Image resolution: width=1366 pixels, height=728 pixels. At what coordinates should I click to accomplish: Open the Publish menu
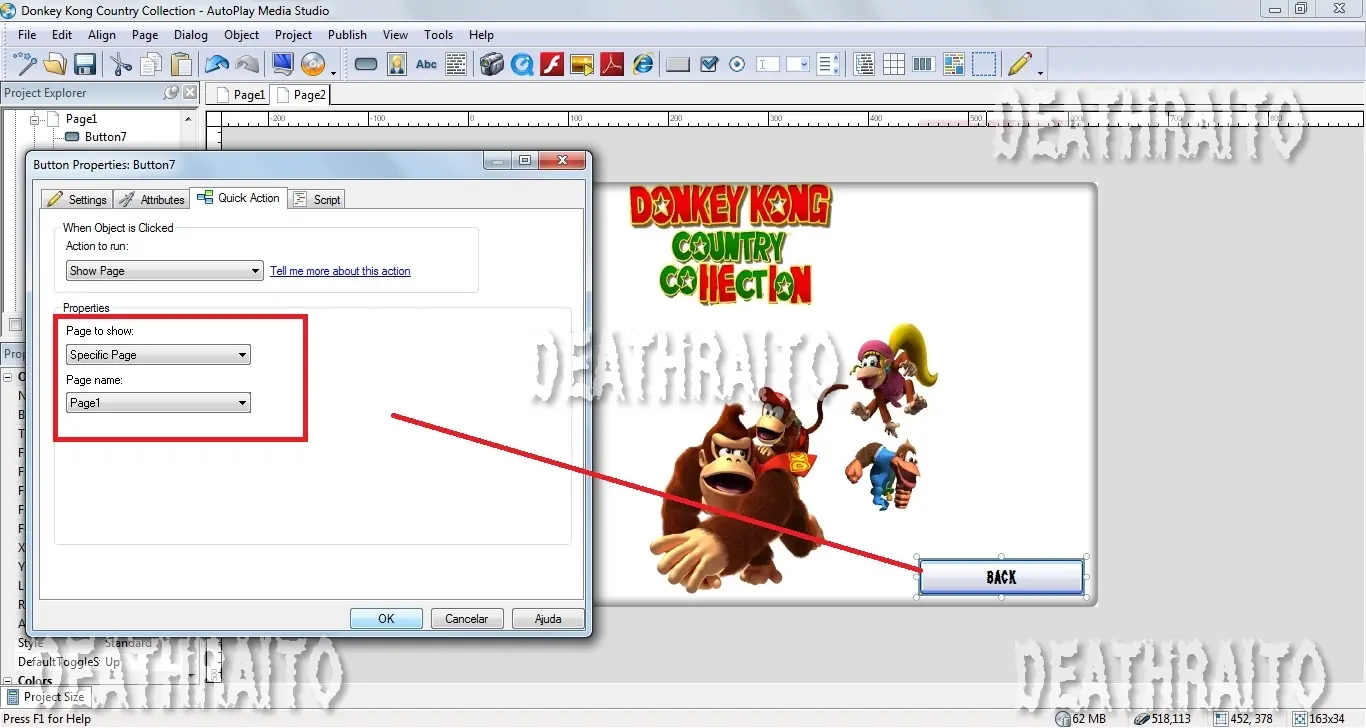coord(347,34)
